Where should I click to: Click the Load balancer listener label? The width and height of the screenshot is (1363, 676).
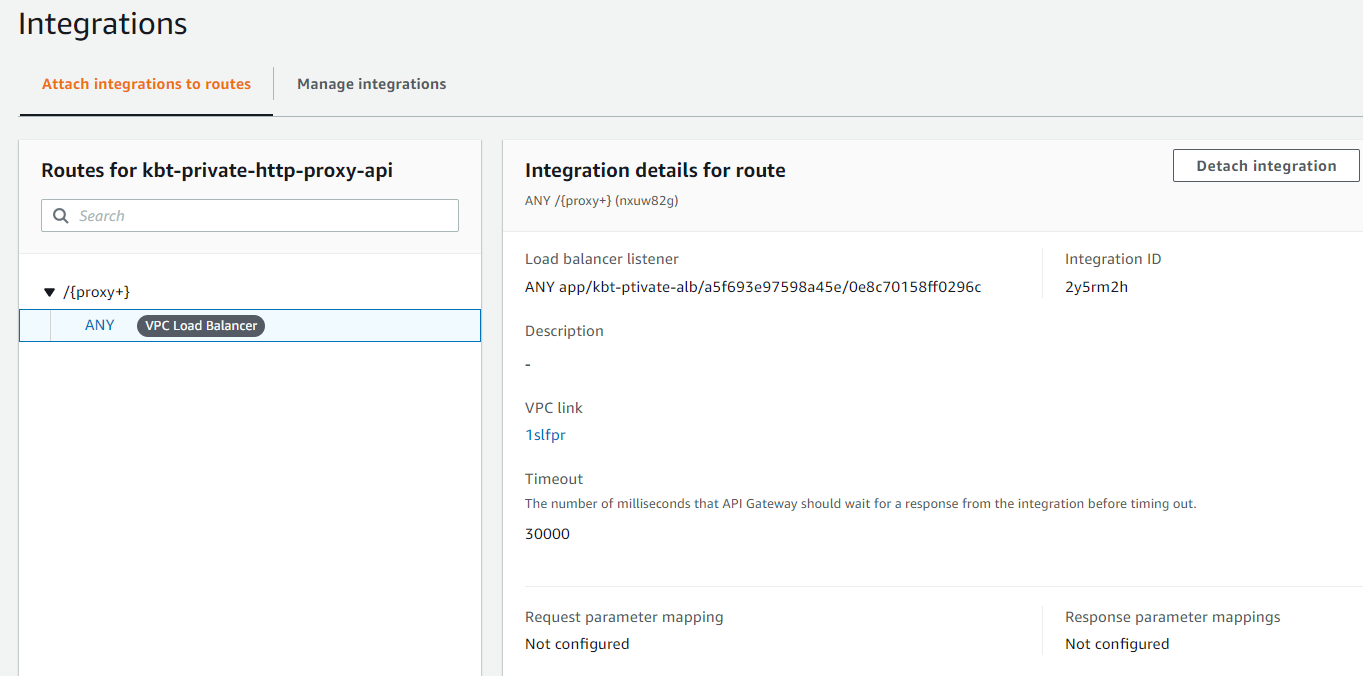(602, 259)
